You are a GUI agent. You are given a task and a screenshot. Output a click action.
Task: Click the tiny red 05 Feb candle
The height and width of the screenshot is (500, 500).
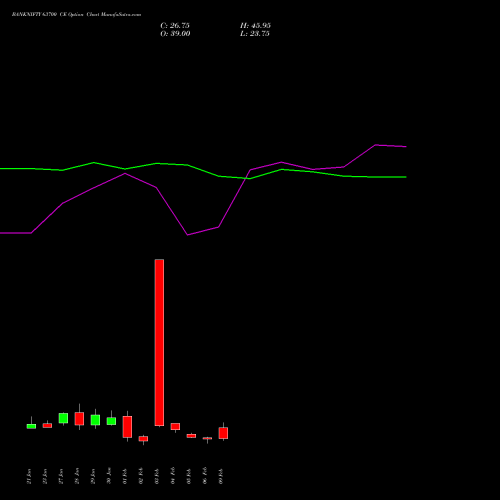point(191,436)
